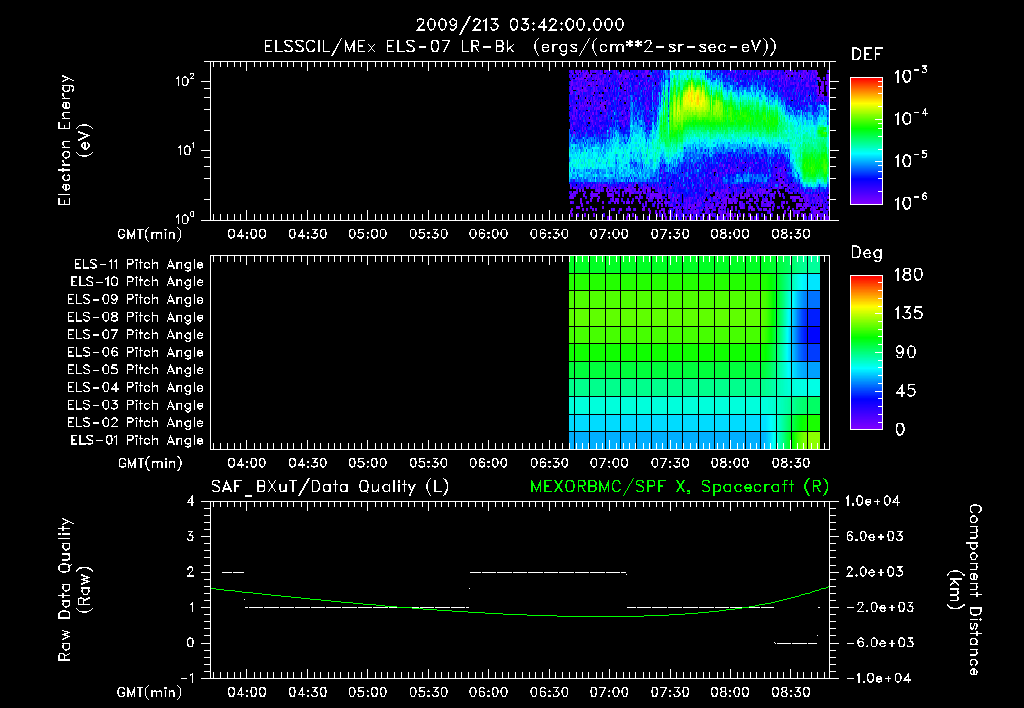Click the 10^-4 DEF scale label
Image resolution: width=1024 pixels, height=708 pixels.
coord(910,118)
